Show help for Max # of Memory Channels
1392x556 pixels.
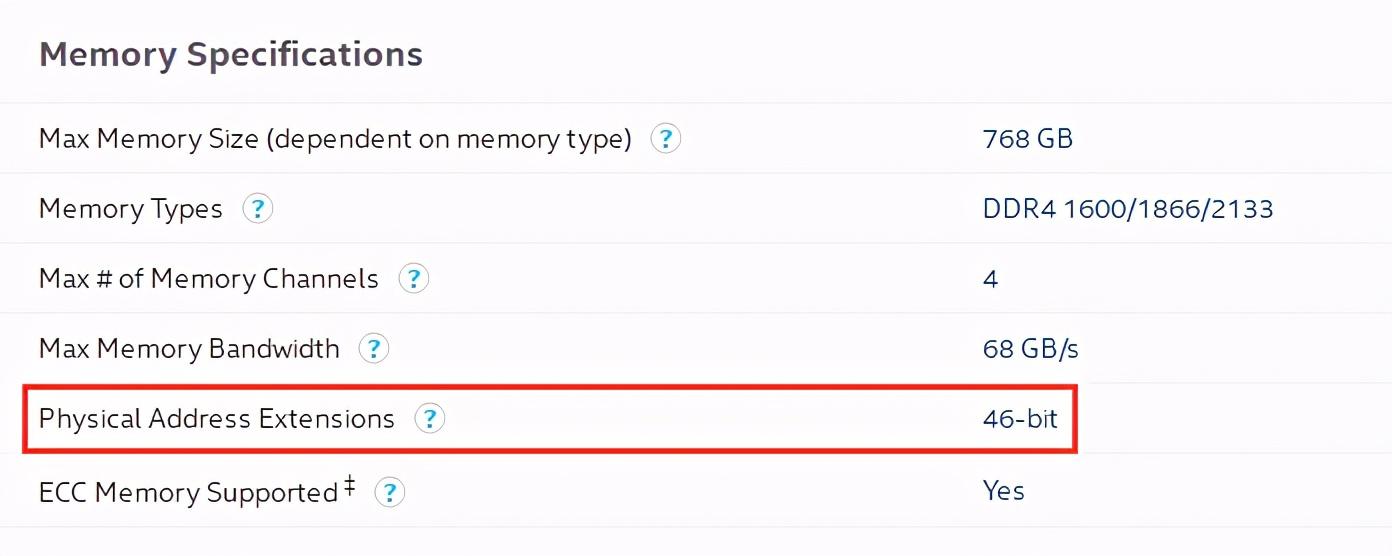(x=413, y=278)
